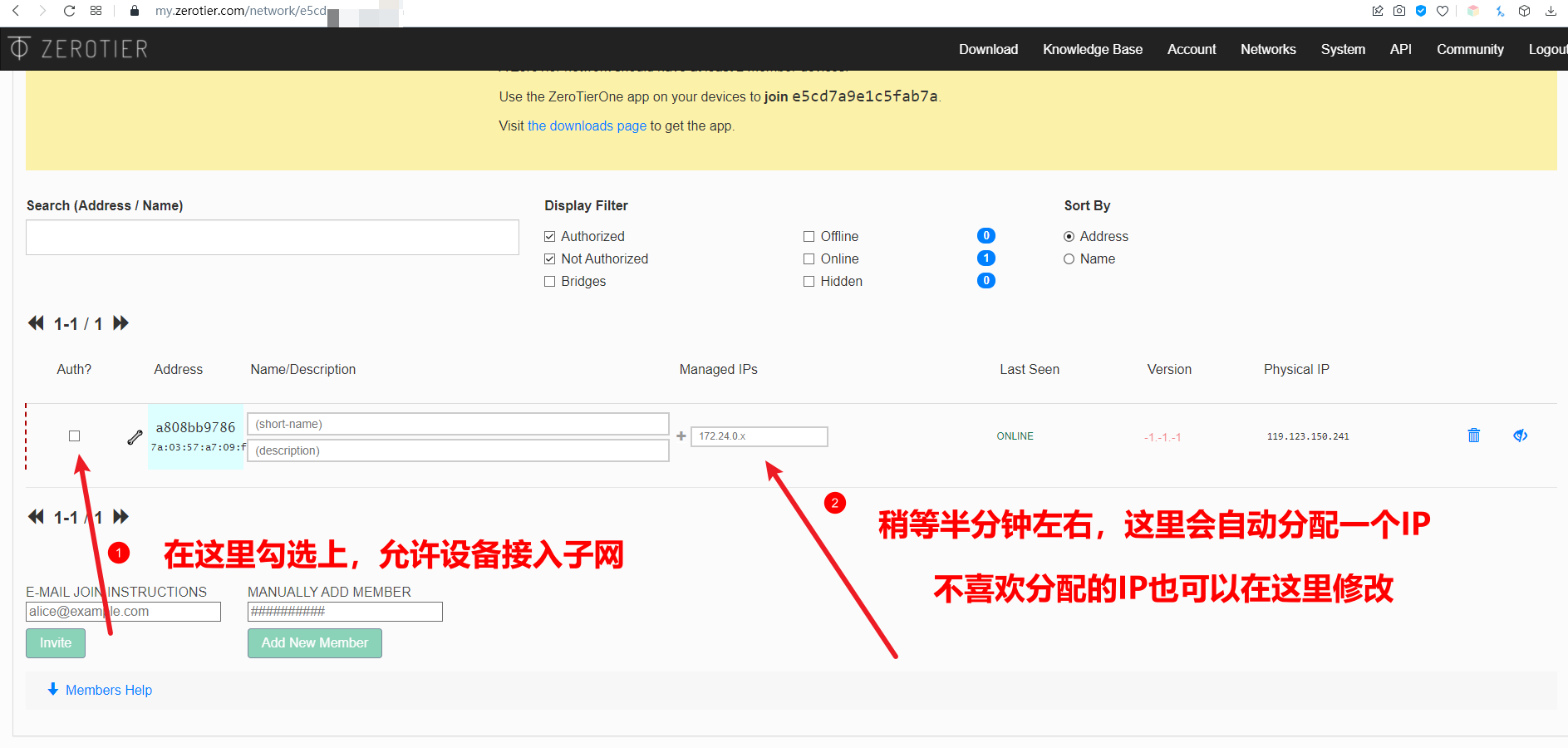1568x748 pixels.
Task: Open the colorful cube extension icon
Action: click(1473, 11)
